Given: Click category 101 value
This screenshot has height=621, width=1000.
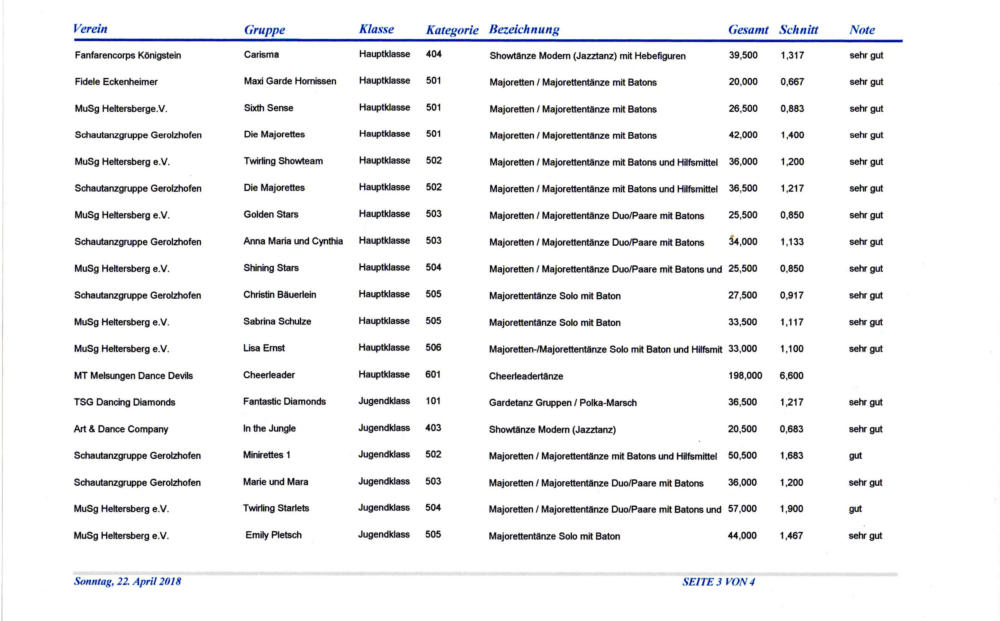Looking at the screenshot, I should [x=433, y=402].
